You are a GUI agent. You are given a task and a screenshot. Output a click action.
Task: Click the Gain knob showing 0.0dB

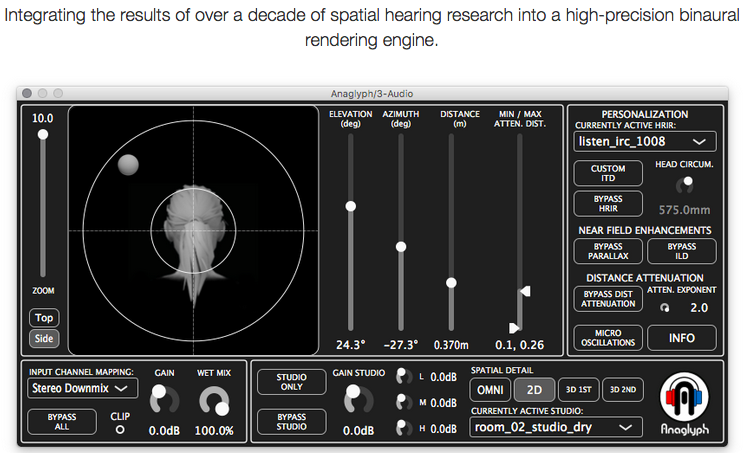[164, 399]
